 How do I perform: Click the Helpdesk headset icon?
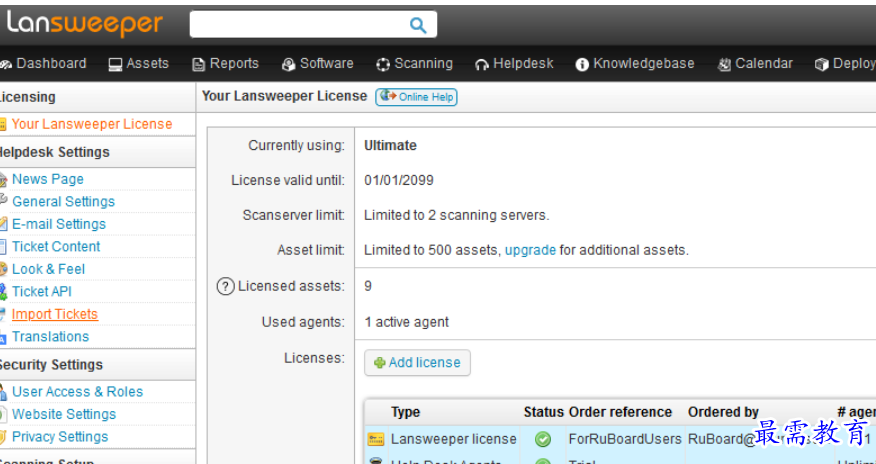(482, 65)
